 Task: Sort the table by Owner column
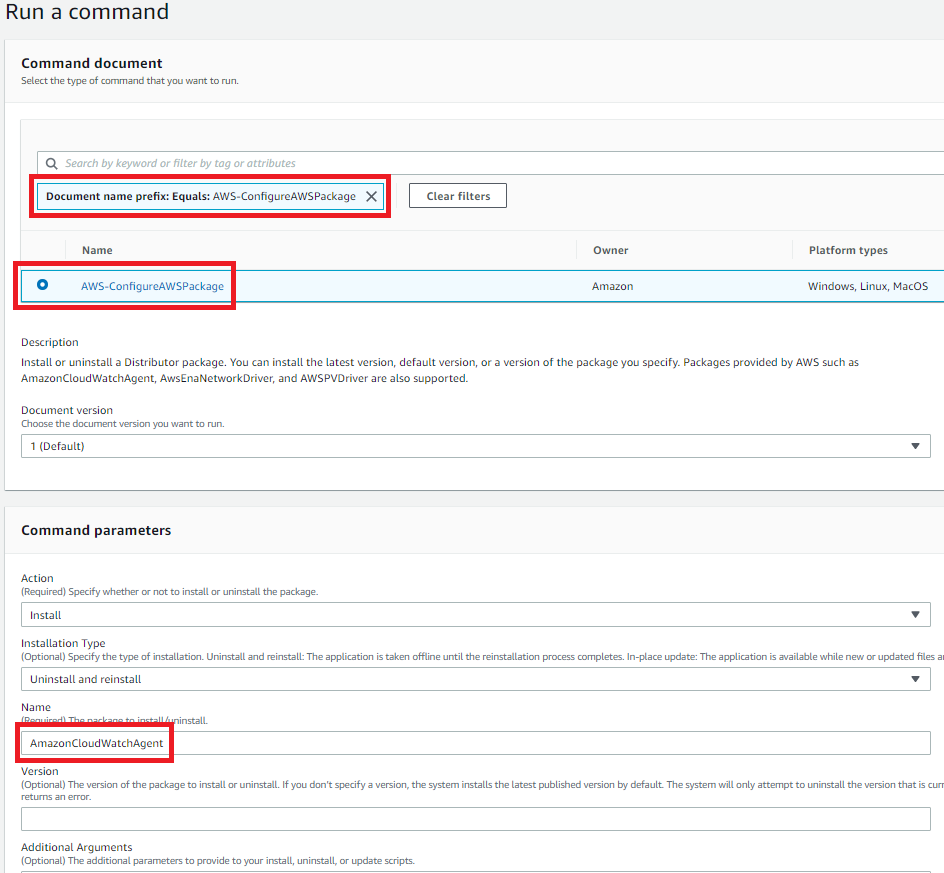coord(610,249)
